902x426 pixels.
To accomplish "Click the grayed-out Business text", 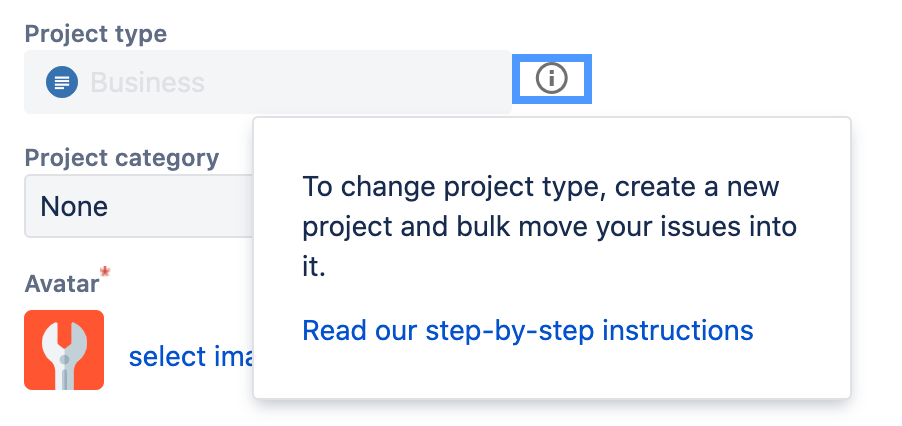I will [x=147, y=82].
